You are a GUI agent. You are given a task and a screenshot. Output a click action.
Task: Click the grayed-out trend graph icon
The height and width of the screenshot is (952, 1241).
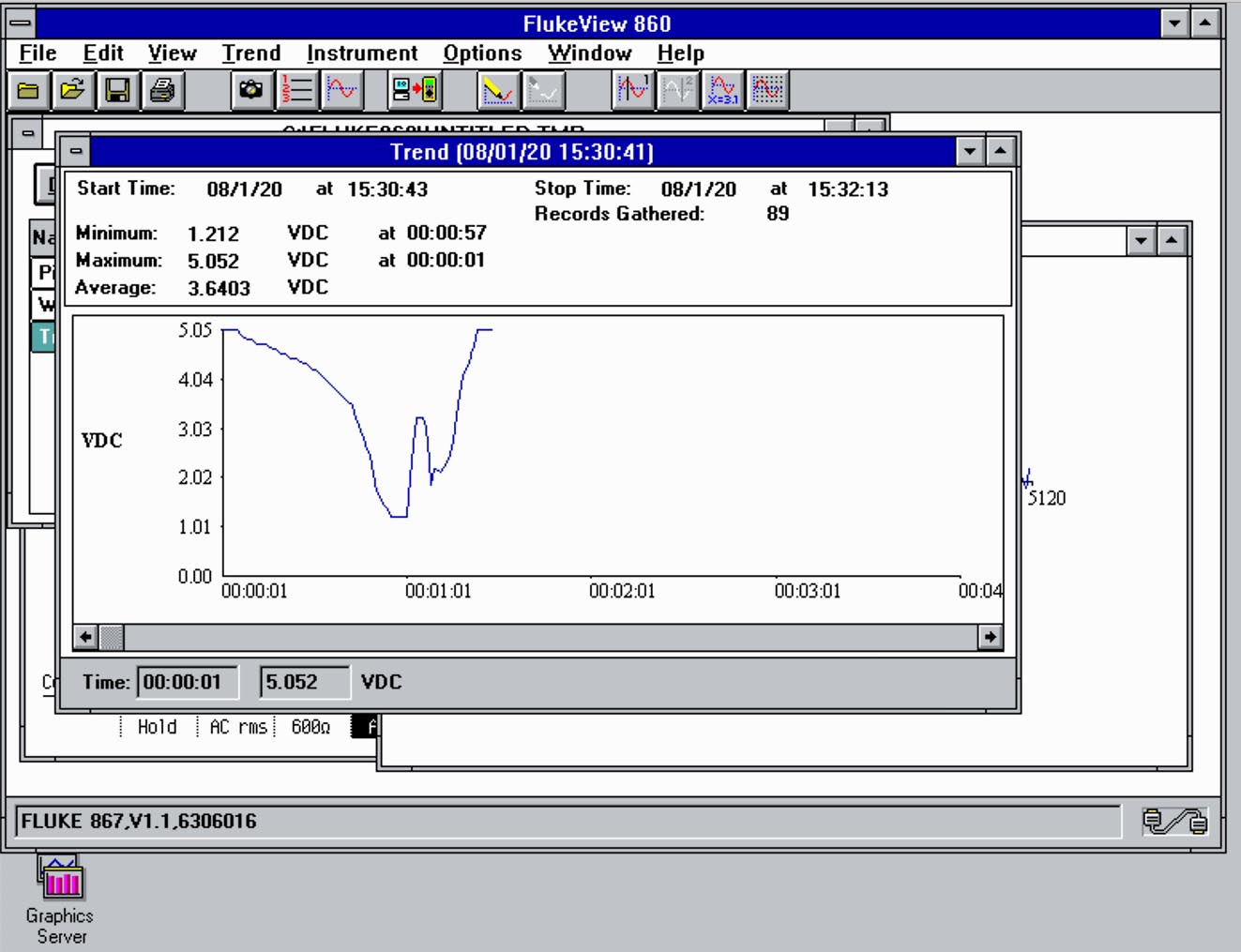click(542, 91)
